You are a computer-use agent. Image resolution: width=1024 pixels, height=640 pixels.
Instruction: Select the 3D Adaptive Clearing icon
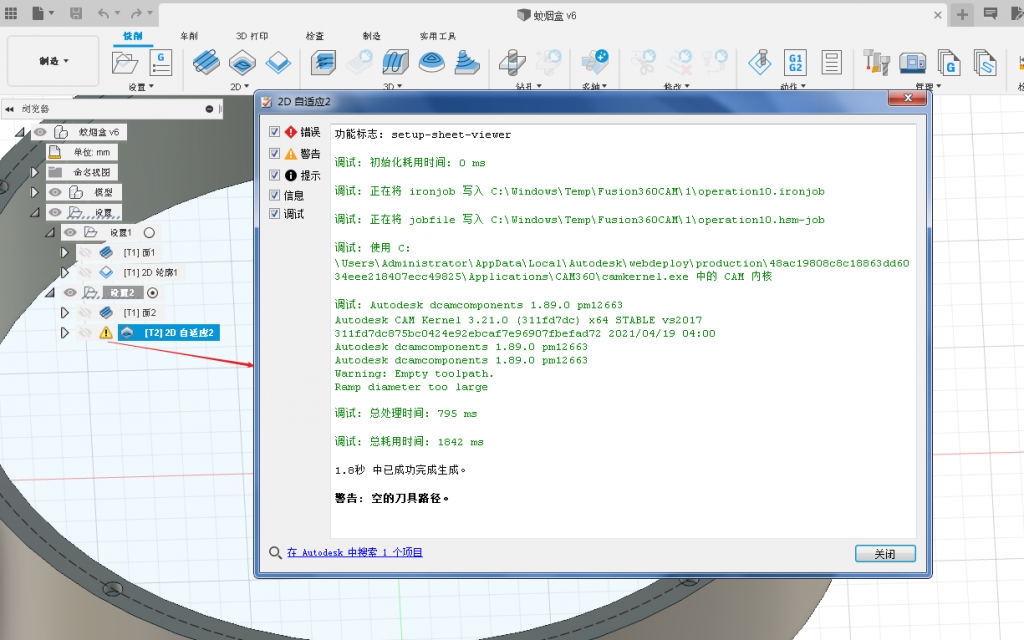(323, 63)
